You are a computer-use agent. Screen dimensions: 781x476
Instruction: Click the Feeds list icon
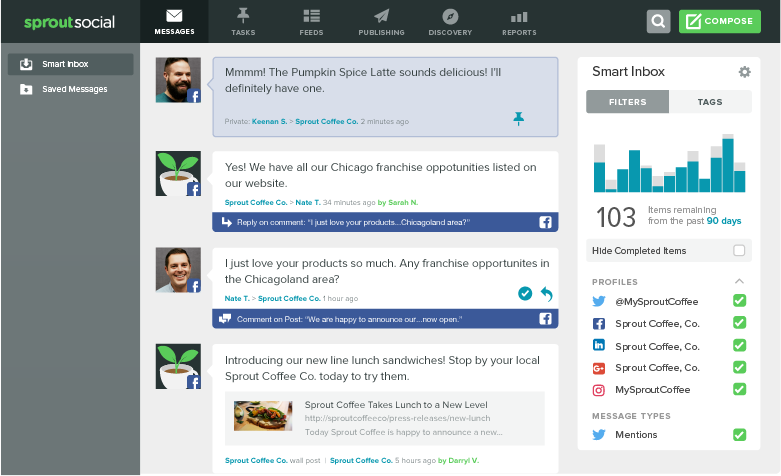pyautogui.click(x=311, y=16)
